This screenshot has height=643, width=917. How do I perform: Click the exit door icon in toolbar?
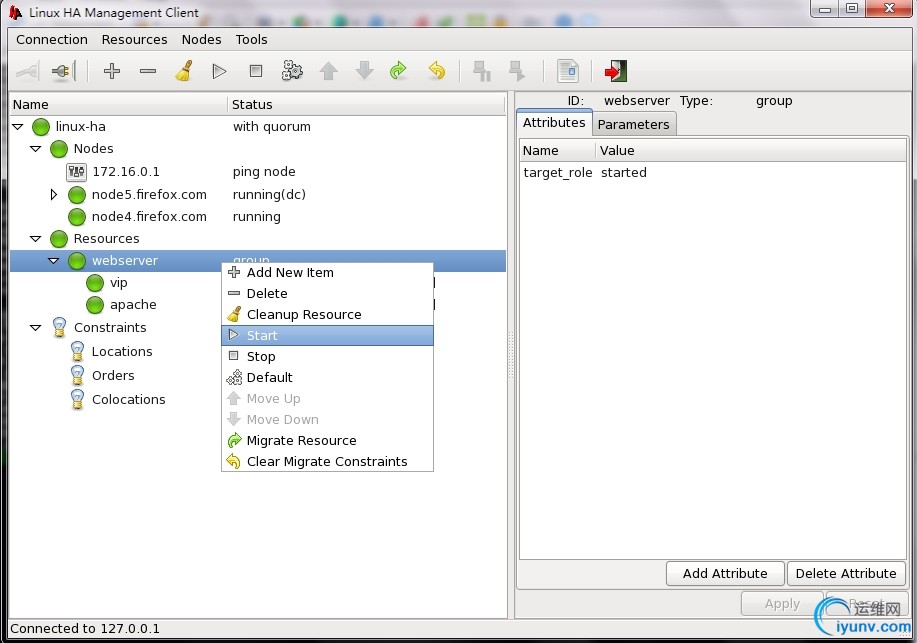[x=615, y=71]
